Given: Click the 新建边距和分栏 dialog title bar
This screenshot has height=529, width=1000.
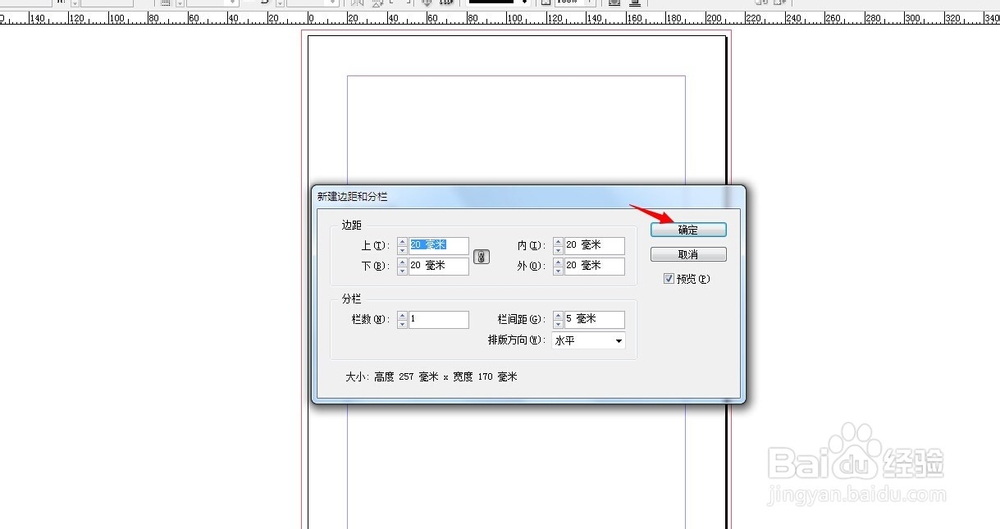Looking at the screenshot, I should (528, 197).
